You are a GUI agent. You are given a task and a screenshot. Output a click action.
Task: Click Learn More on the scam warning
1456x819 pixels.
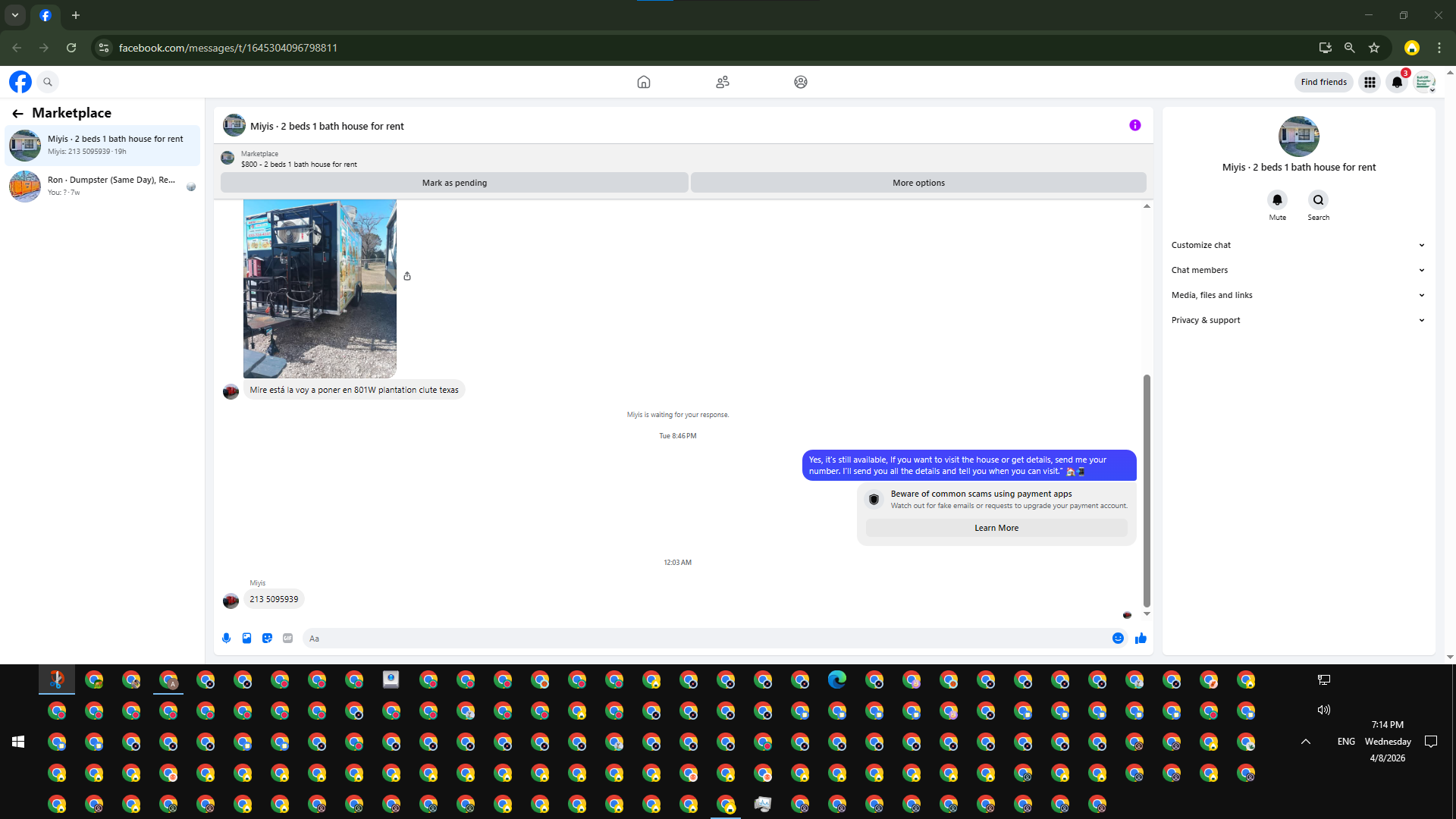(x=996, y=528)
